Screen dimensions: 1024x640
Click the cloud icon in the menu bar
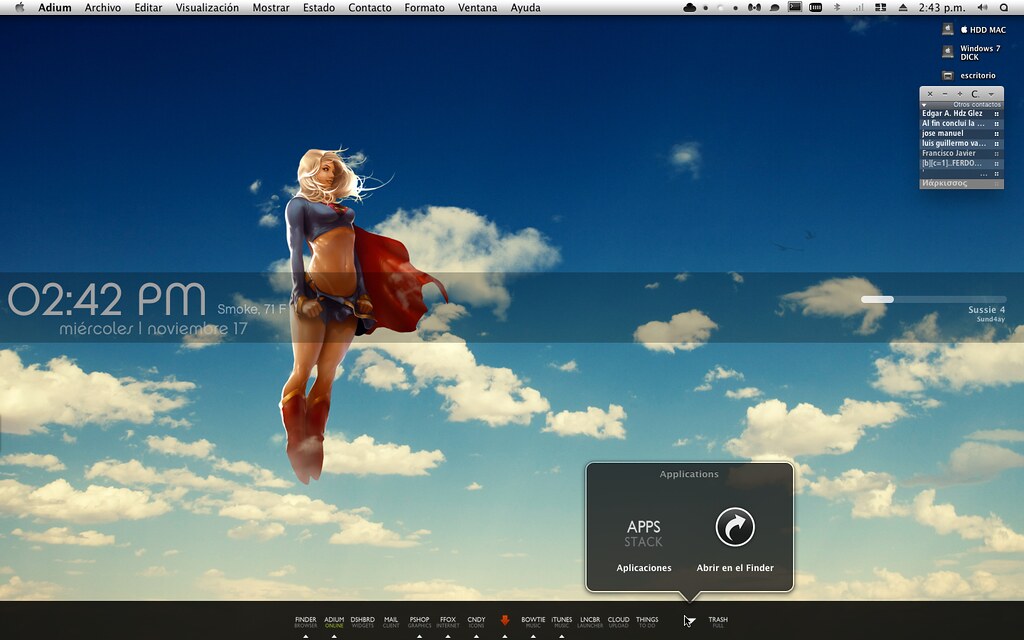690,8
